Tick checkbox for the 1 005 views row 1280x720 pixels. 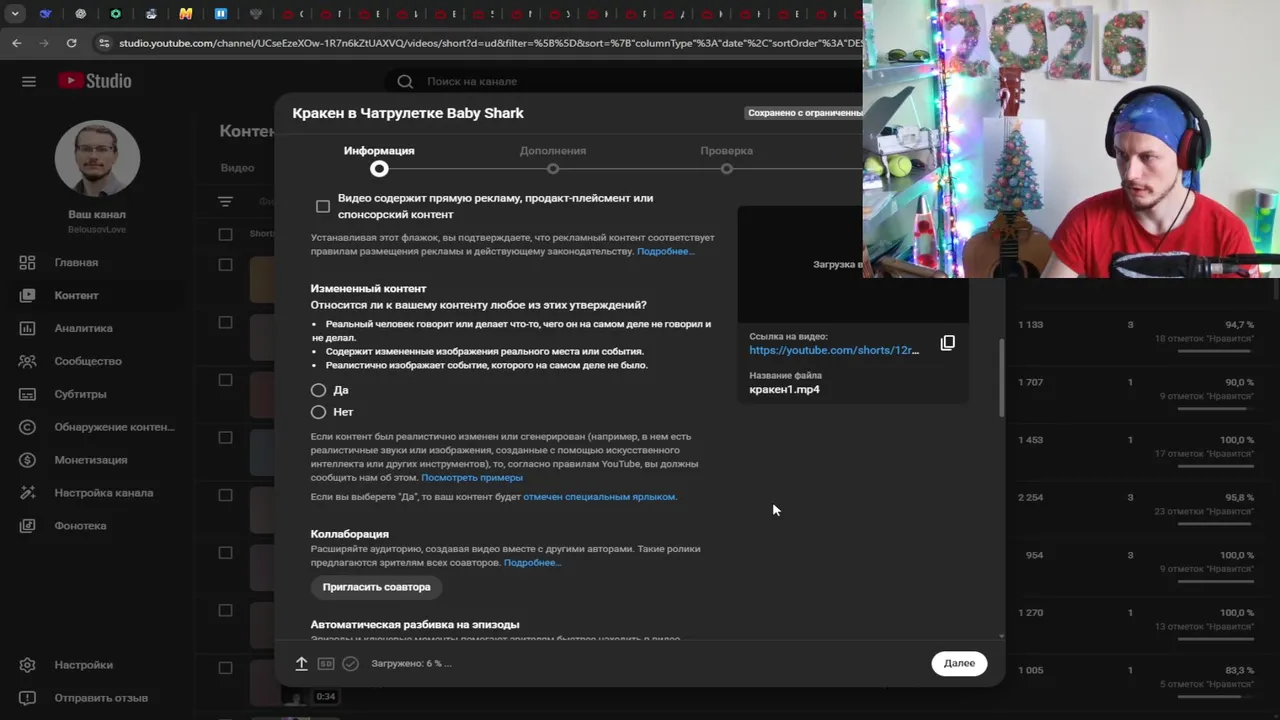(225, 668)
